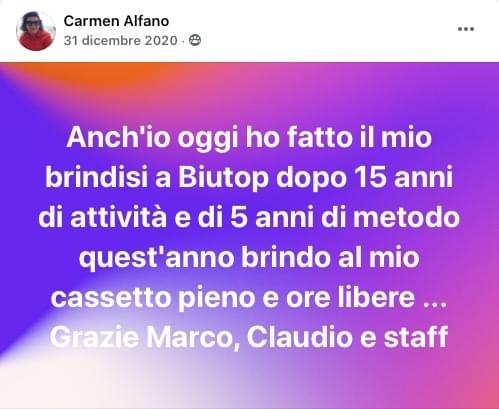The width and height of the screenshot is (499, 409).
Task: Open the three-dot post options menu
Action: tap(466, 29)
